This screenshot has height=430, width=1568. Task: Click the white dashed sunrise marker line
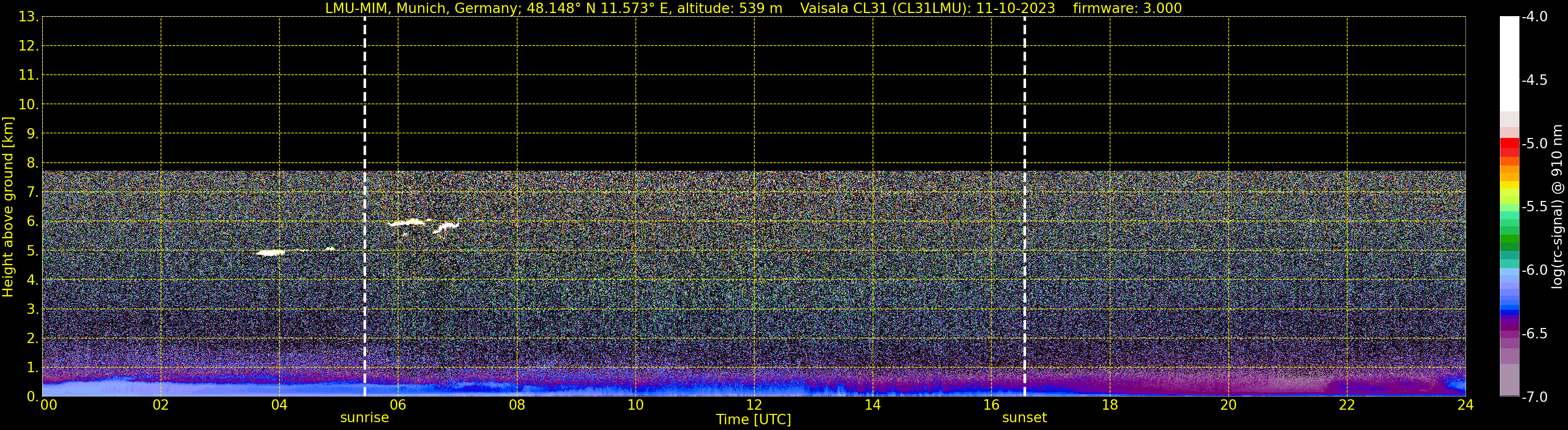[x=365, y=207]
